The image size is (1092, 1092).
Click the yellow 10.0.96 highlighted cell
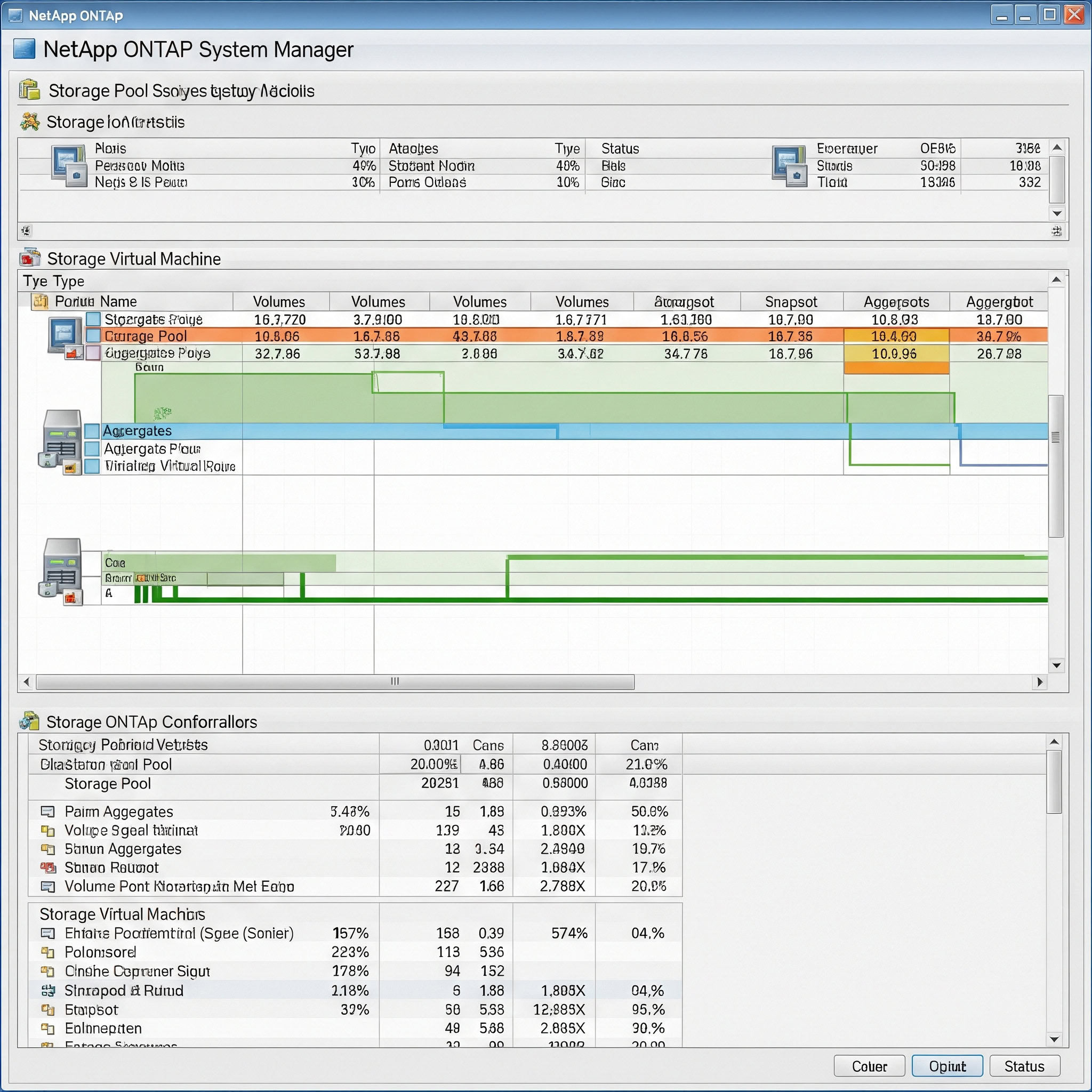896,354
